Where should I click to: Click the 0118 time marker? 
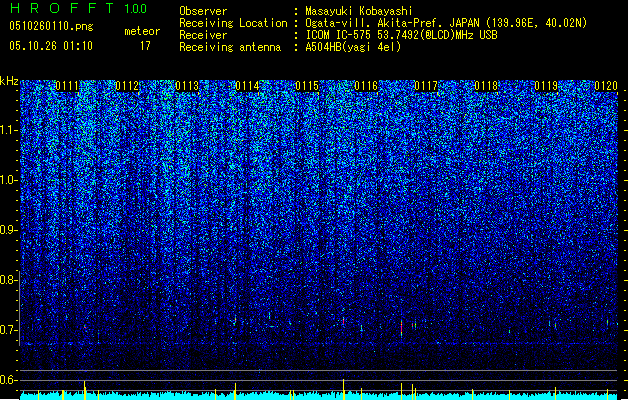click(x=486, y=86)
